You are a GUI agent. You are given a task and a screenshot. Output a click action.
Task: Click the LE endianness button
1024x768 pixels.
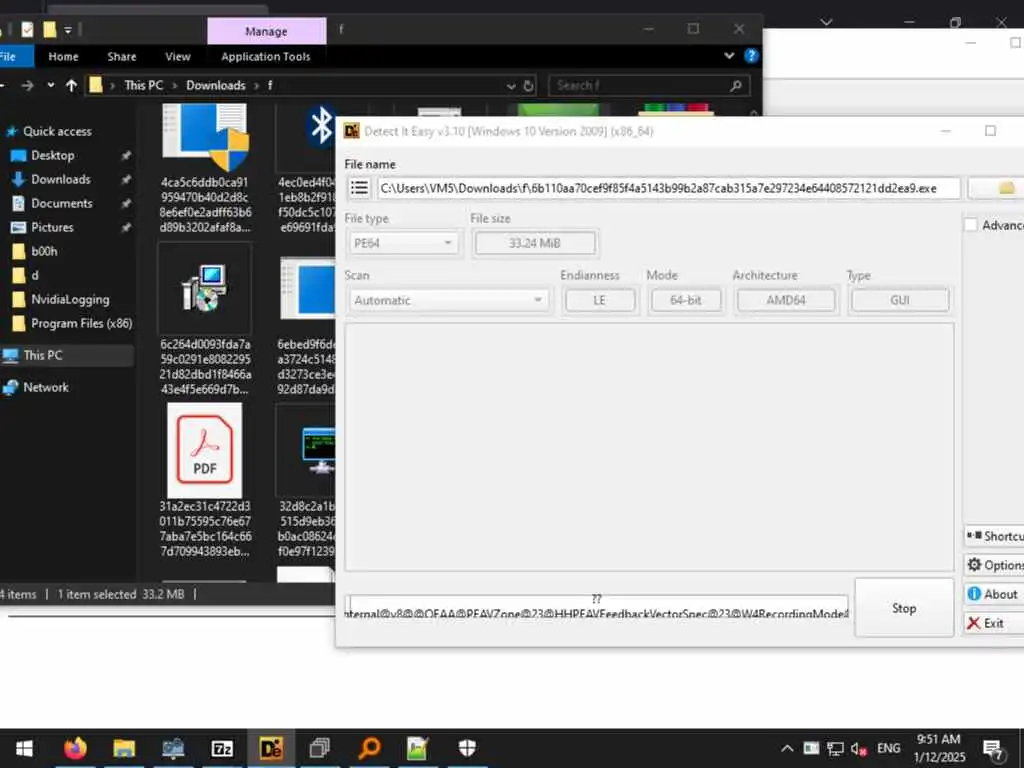coord(600,300)
